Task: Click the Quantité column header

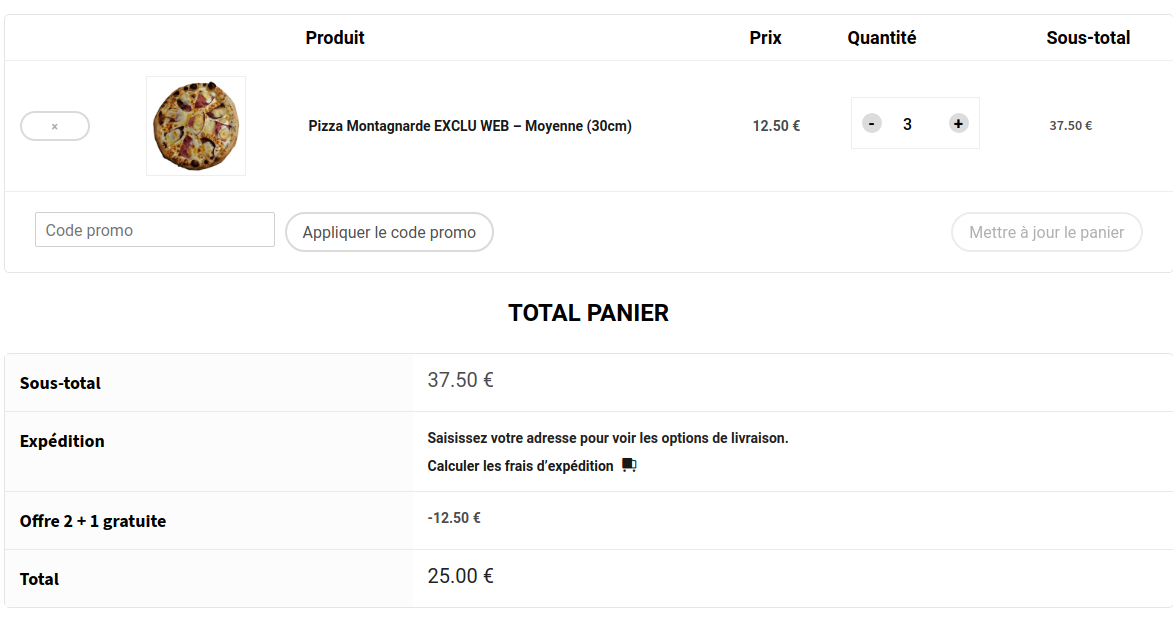Action: click(x=881, y=37)
